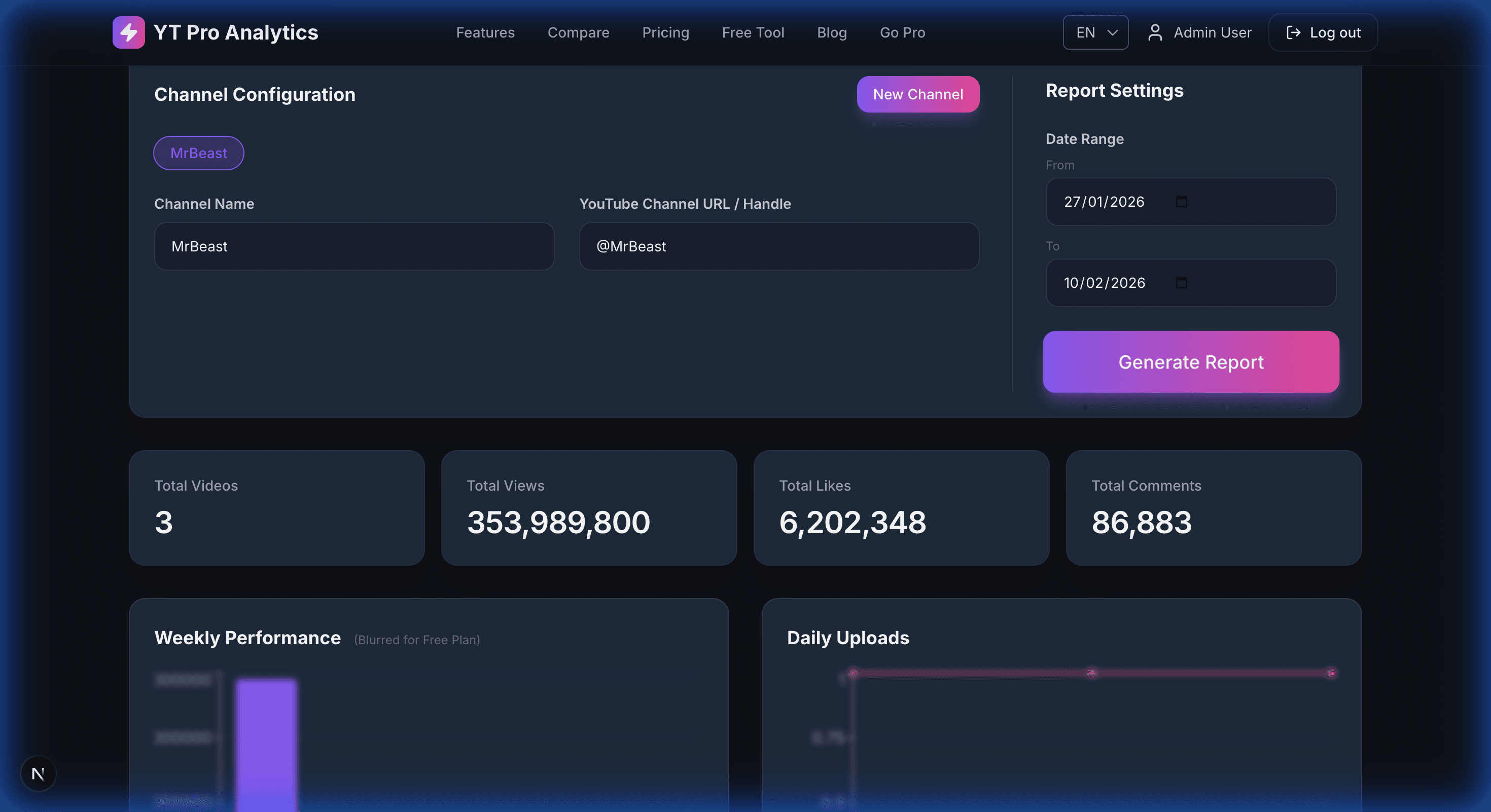Open the Free Tool page
Image resolution: width=1491 pixels, height=812 pixels.
(x=753, y=32)
